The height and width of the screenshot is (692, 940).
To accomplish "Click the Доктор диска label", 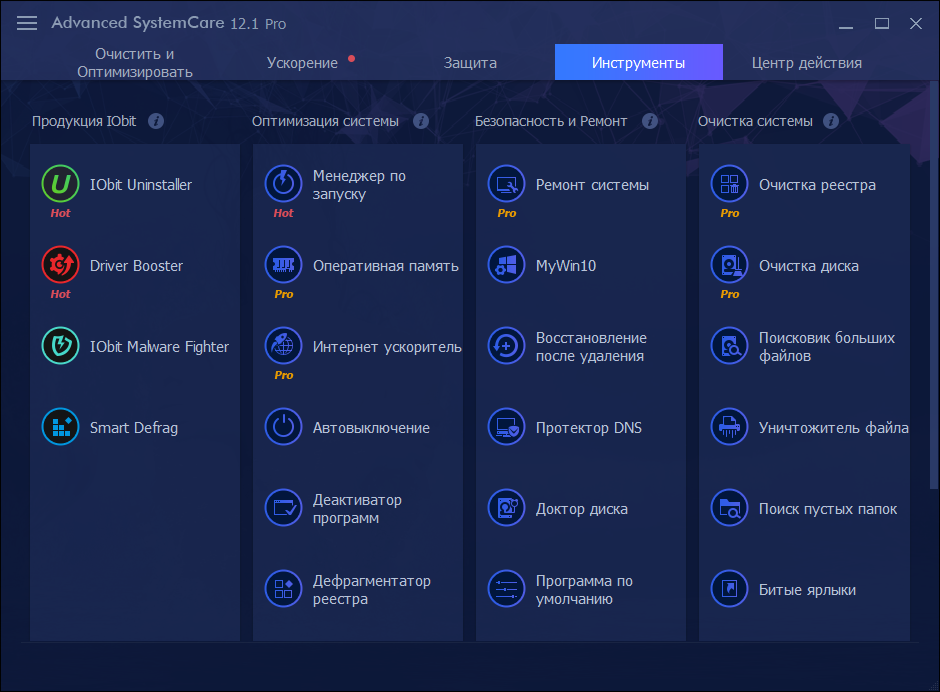I will [x=582, y=509].
